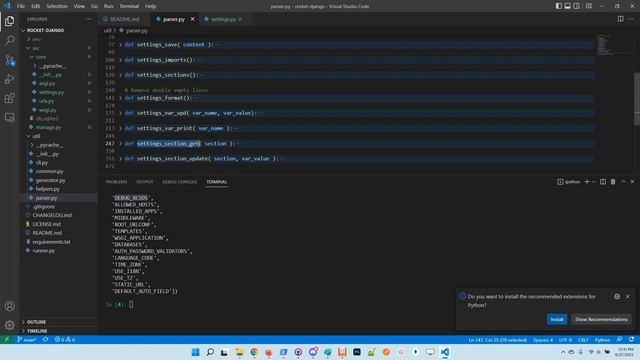The height and width of the screenshot is (360, 640).
Task: Open the Accounts menu icon
Action: coord(9,306)
